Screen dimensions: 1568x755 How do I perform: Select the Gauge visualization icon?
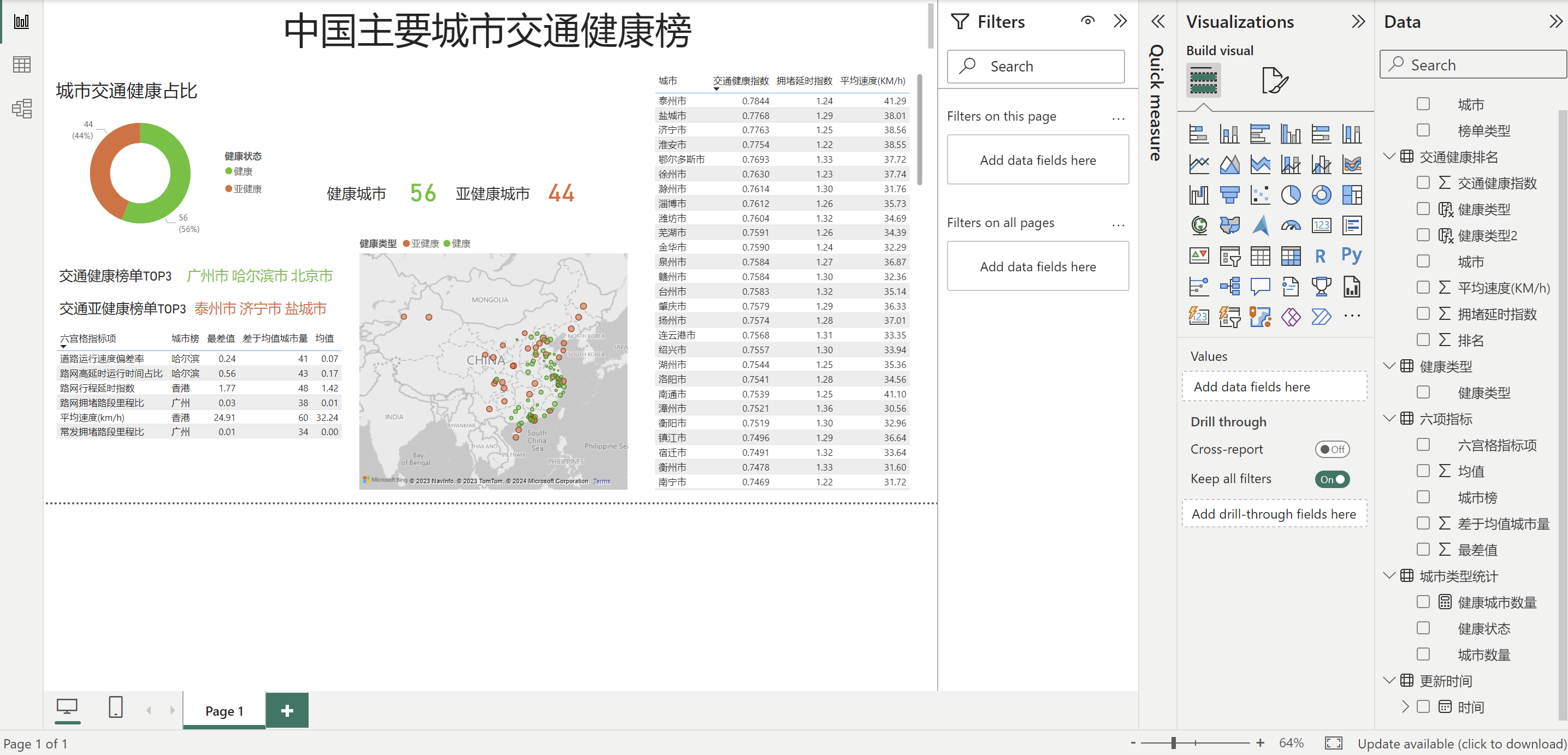[x=1291, y=225]
